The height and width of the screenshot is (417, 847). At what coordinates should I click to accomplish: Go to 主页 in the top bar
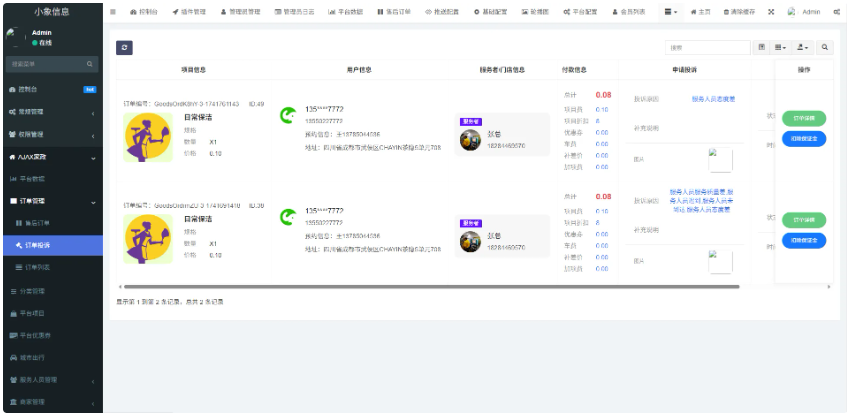701,12
